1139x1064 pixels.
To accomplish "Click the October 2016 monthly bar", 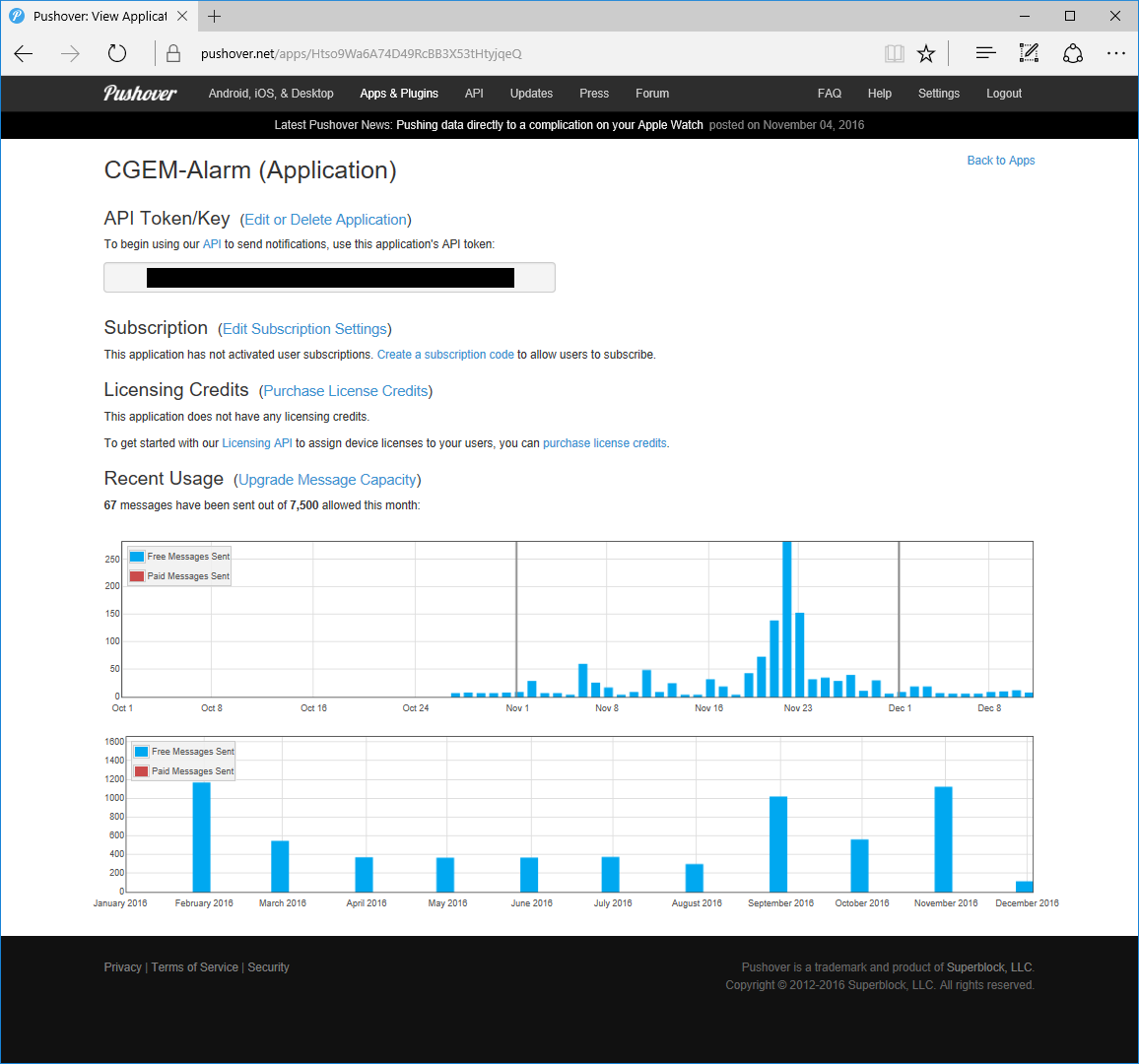I will coord(860,866).
